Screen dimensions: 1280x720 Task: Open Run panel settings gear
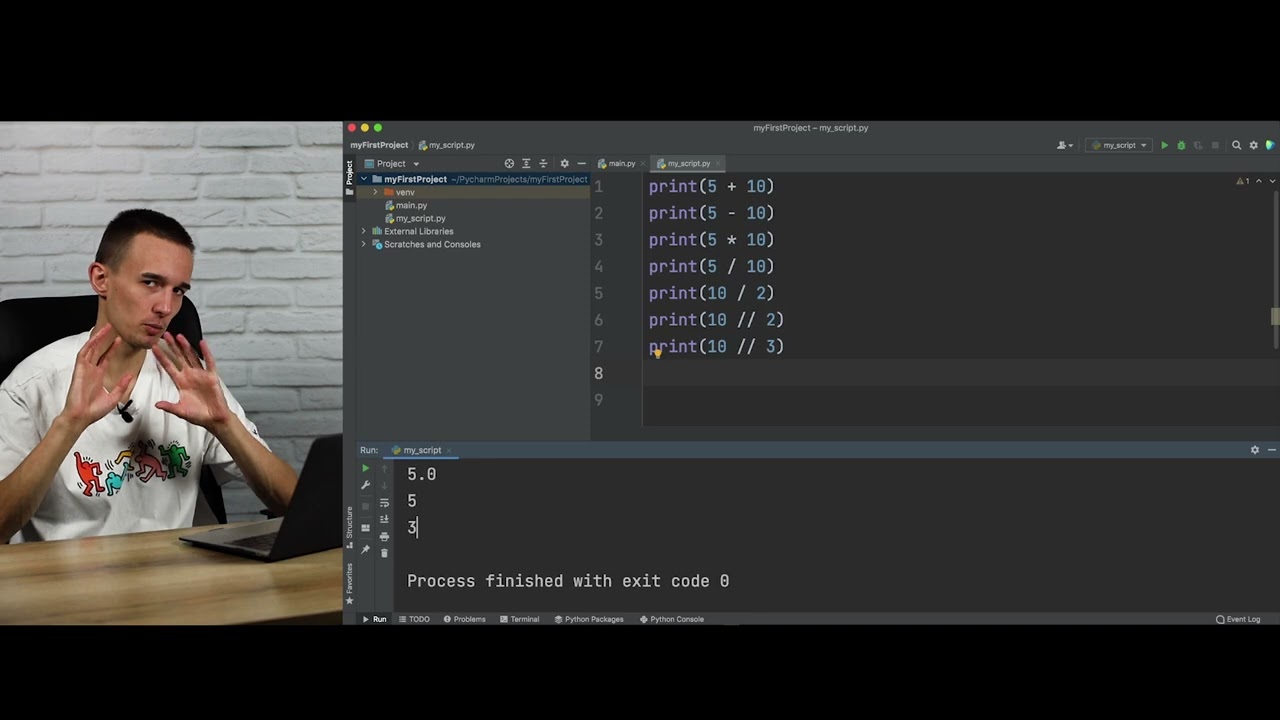pyautogui.click(x=1255, y=450)
